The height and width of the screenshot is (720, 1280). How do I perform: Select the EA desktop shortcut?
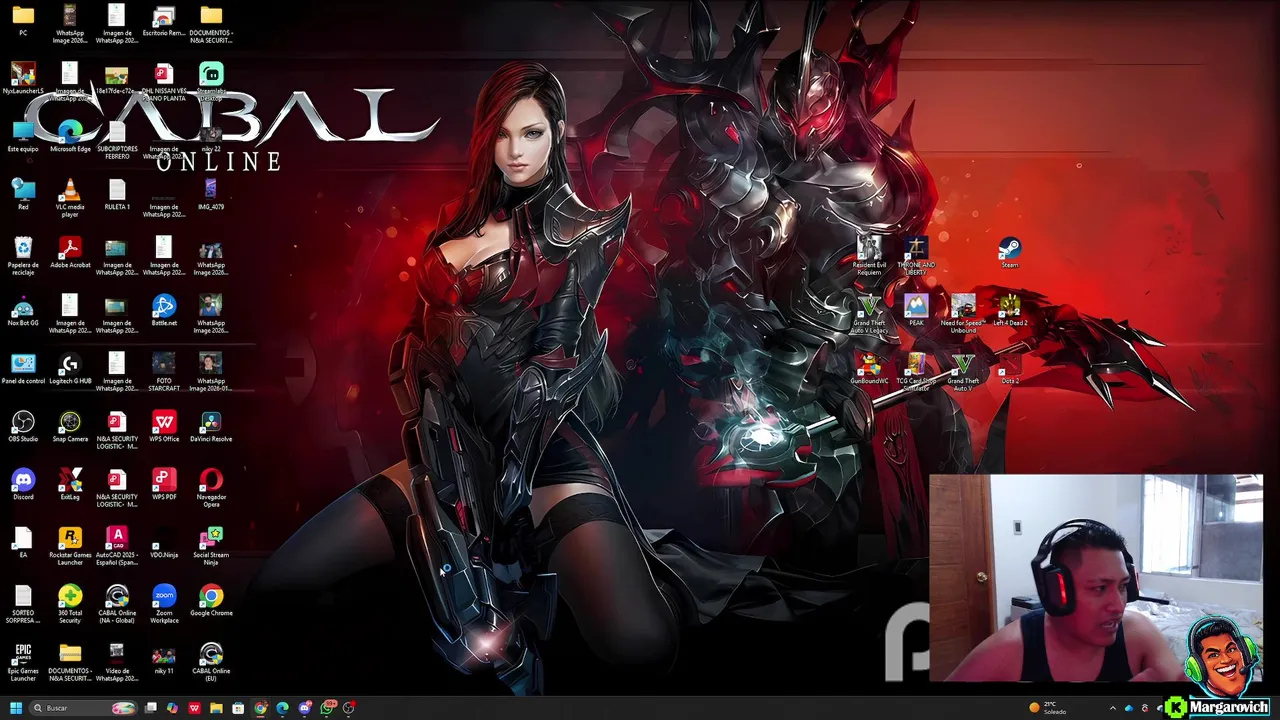click(23, 542)
